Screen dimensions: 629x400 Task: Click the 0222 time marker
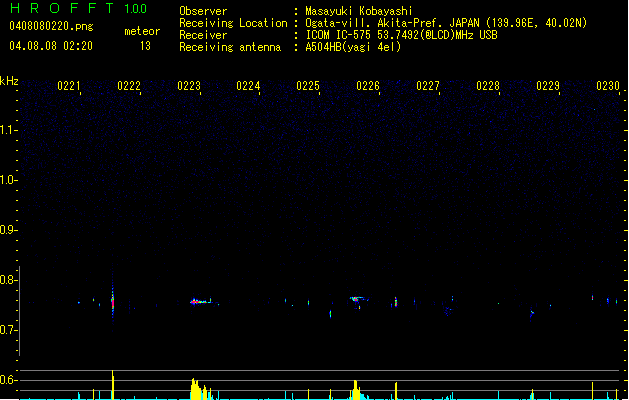click(x=129, y=86)
